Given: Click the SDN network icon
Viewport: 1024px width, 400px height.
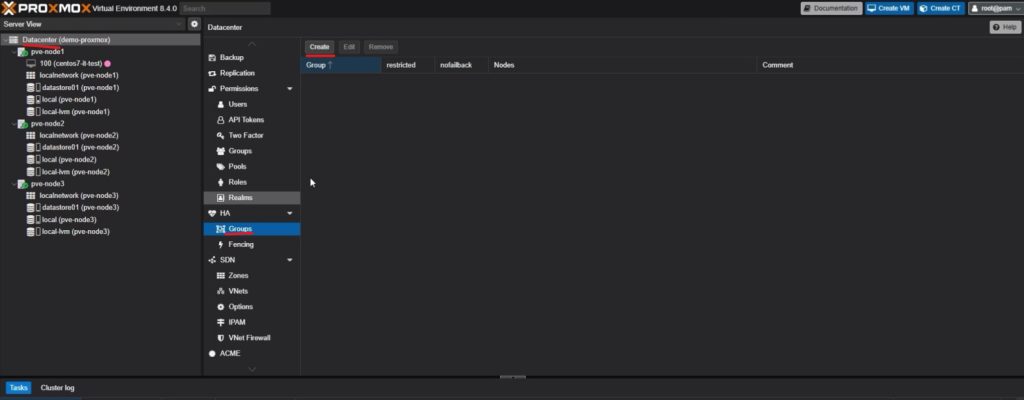Looking at the screenshot, I should [212, 260].
